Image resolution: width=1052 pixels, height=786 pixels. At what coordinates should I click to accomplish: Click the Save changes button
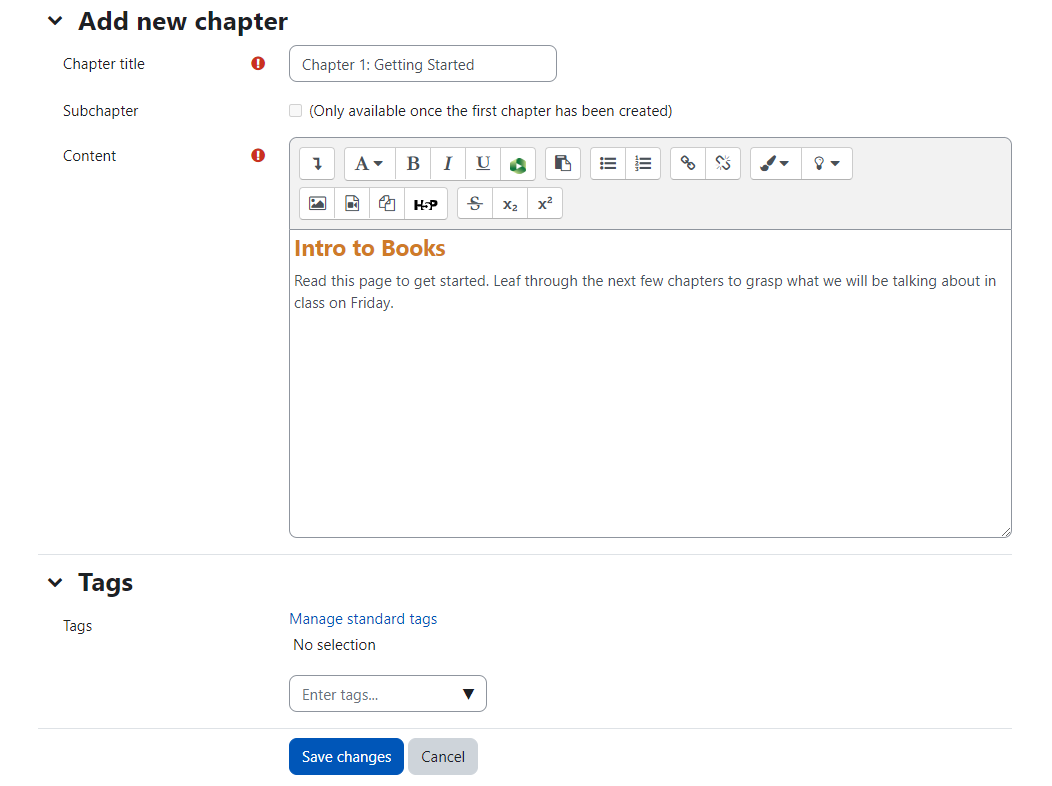coord(346,757)
